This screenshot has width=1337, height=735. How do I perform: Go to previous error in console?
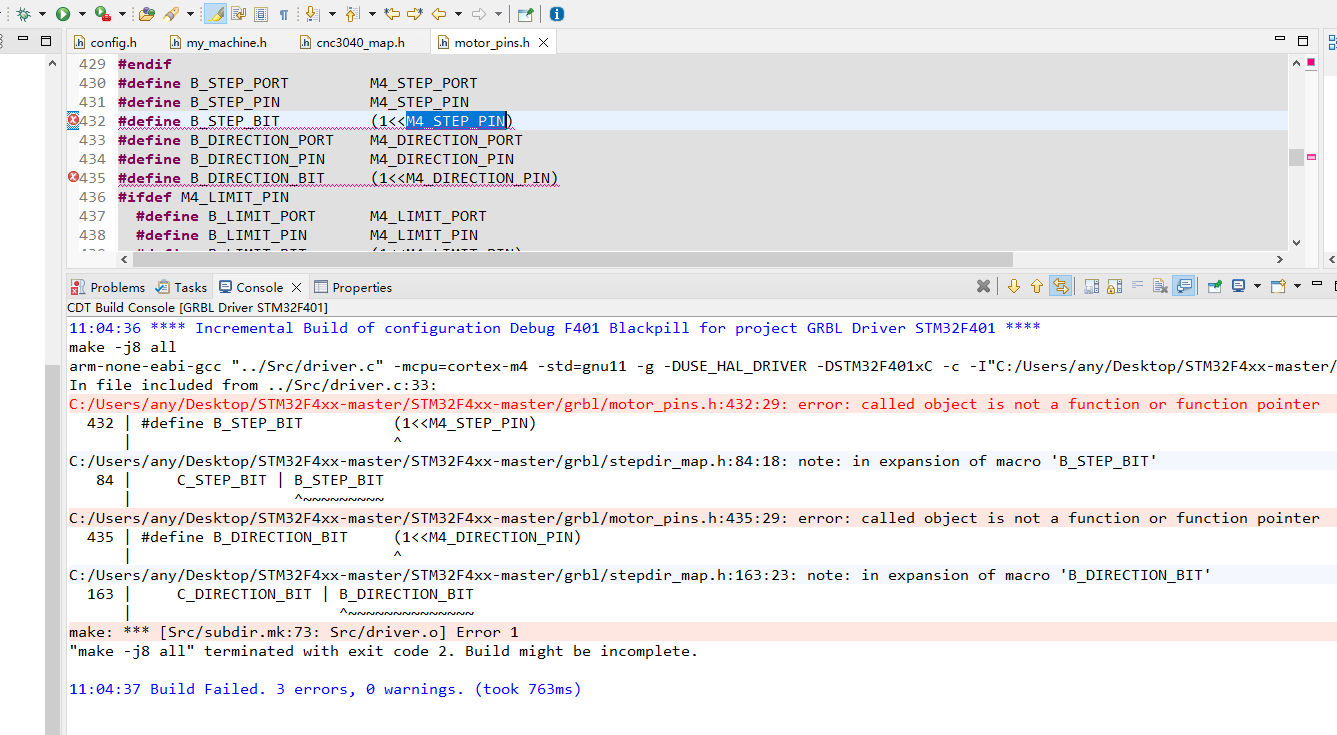(1036, 286)
